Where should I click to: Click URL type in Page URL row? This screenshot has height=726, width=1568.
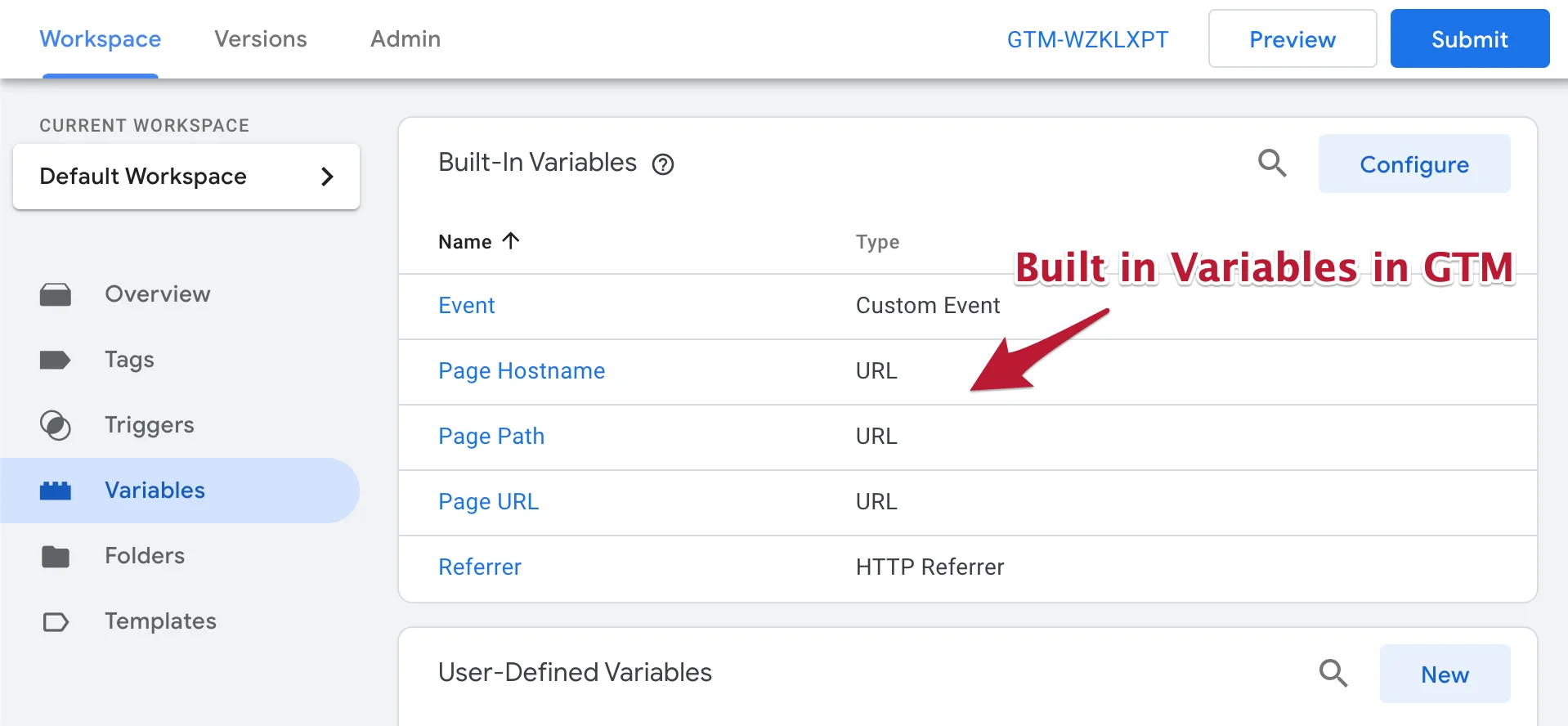(876, 501)
